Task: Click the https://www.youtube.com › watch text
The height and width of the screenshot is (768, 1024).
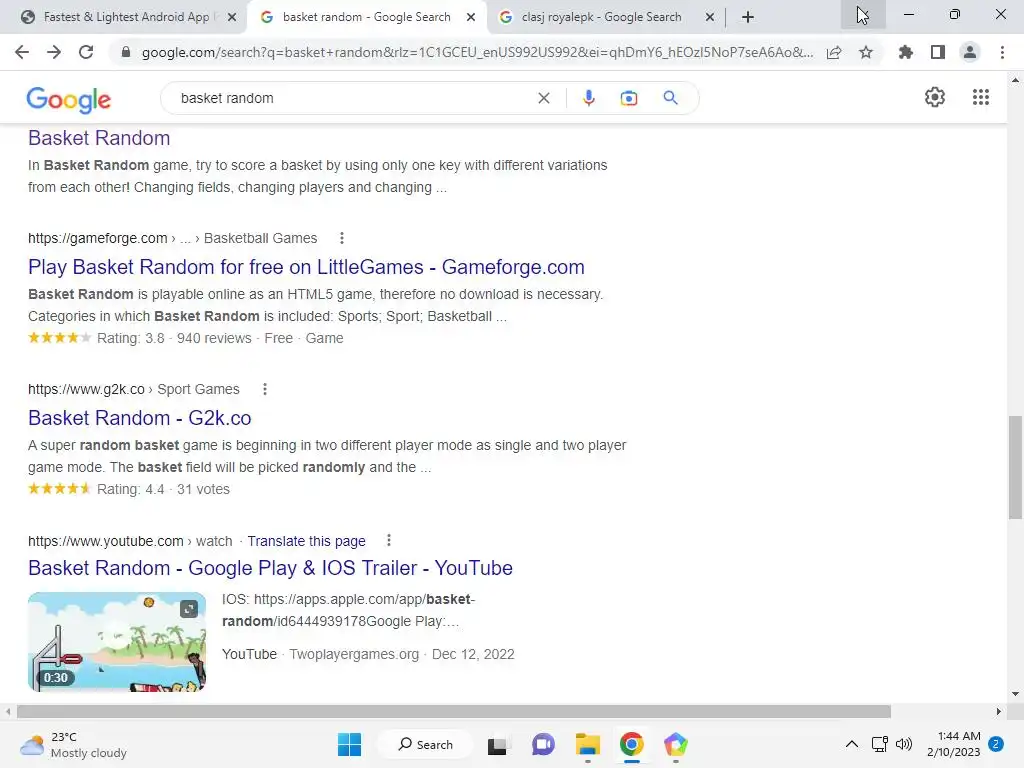Action: pyautogui.click(x=130, y=541)
